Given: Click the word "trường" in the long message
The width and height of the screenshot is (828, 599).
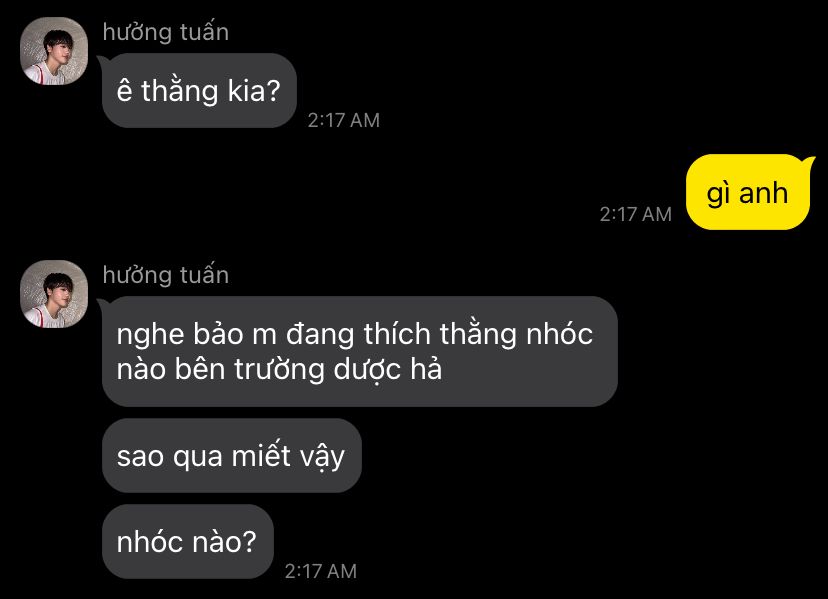Looking at the screenshot, I should point(279,369).
